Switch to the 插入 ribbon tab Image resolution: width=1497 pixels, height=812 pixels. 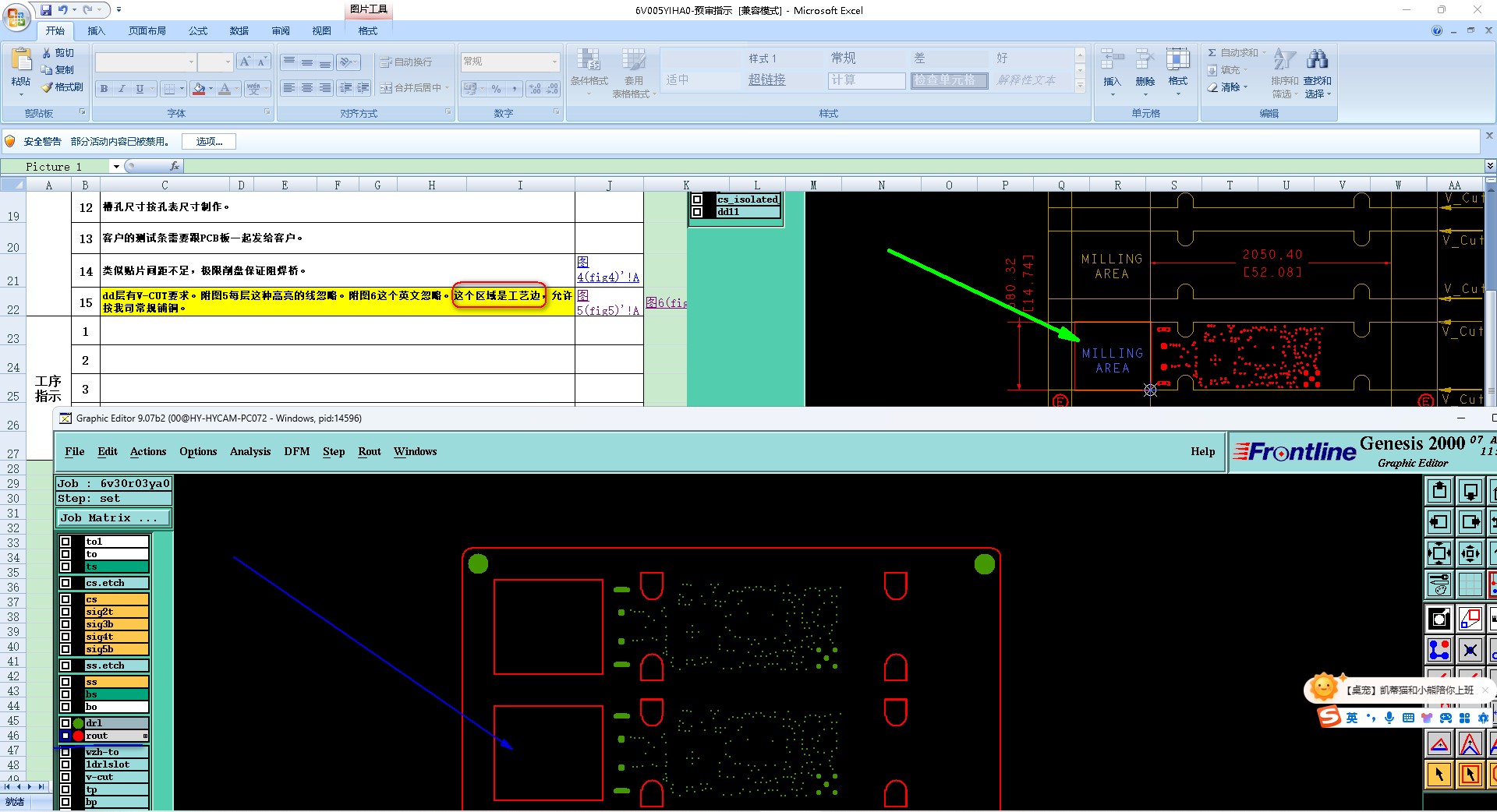(x=96, y=31)
